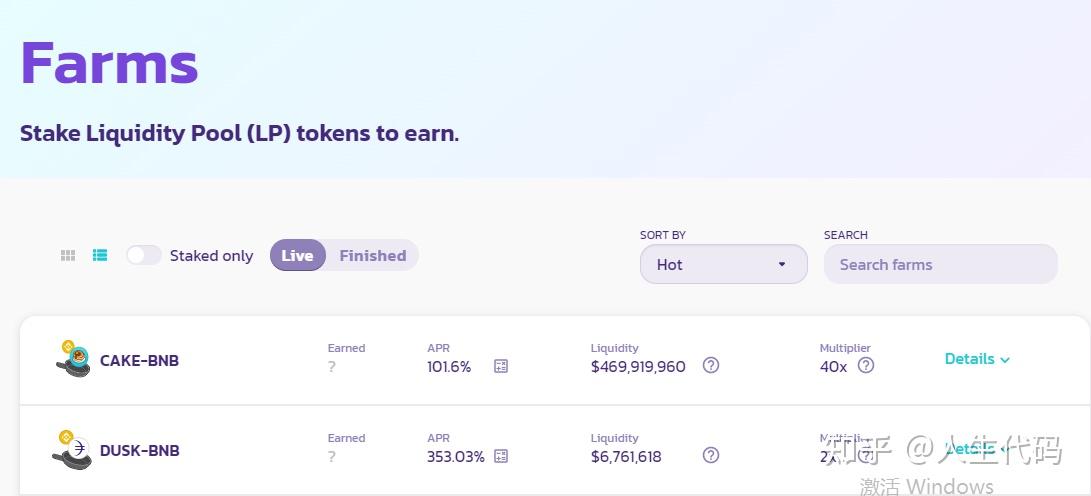Open the Sort By Hot dropdown
The width and height of the screenshot is (1091, 496).
[x=724, y=264]
